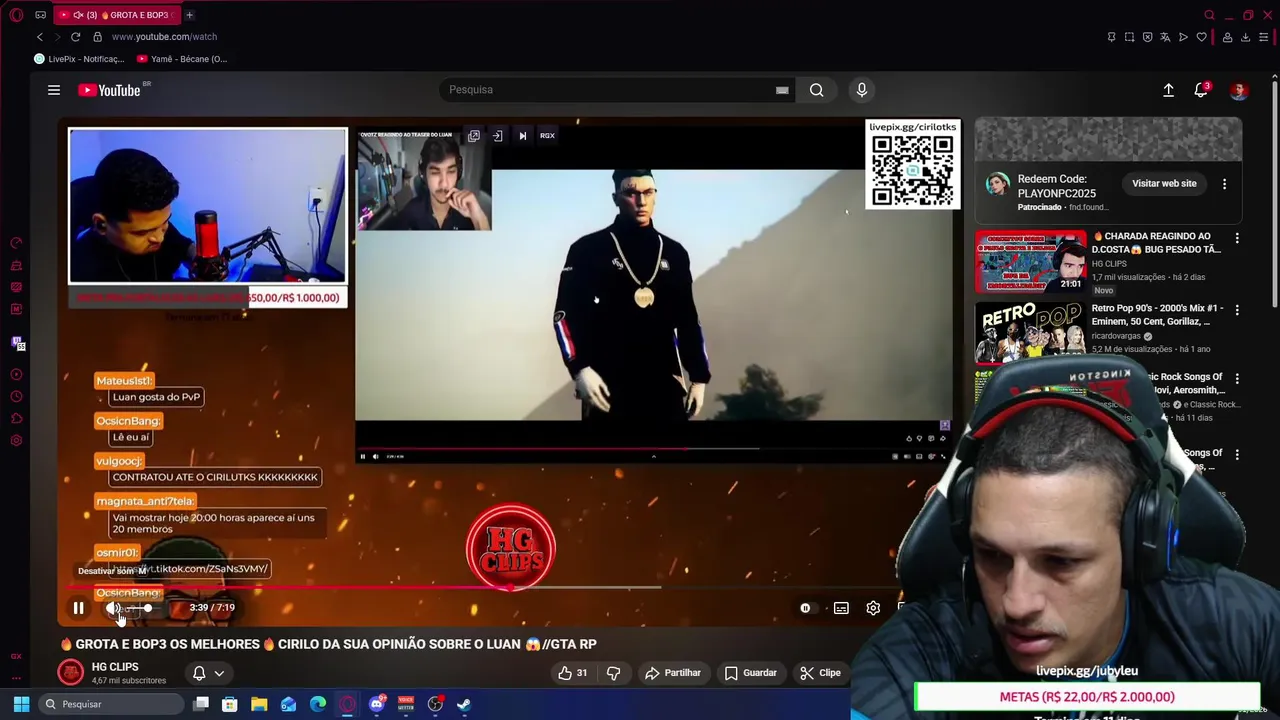This screenshot has width=1280, height=720.
Task: Click the Guardar save button
Action: click(751, 673)
